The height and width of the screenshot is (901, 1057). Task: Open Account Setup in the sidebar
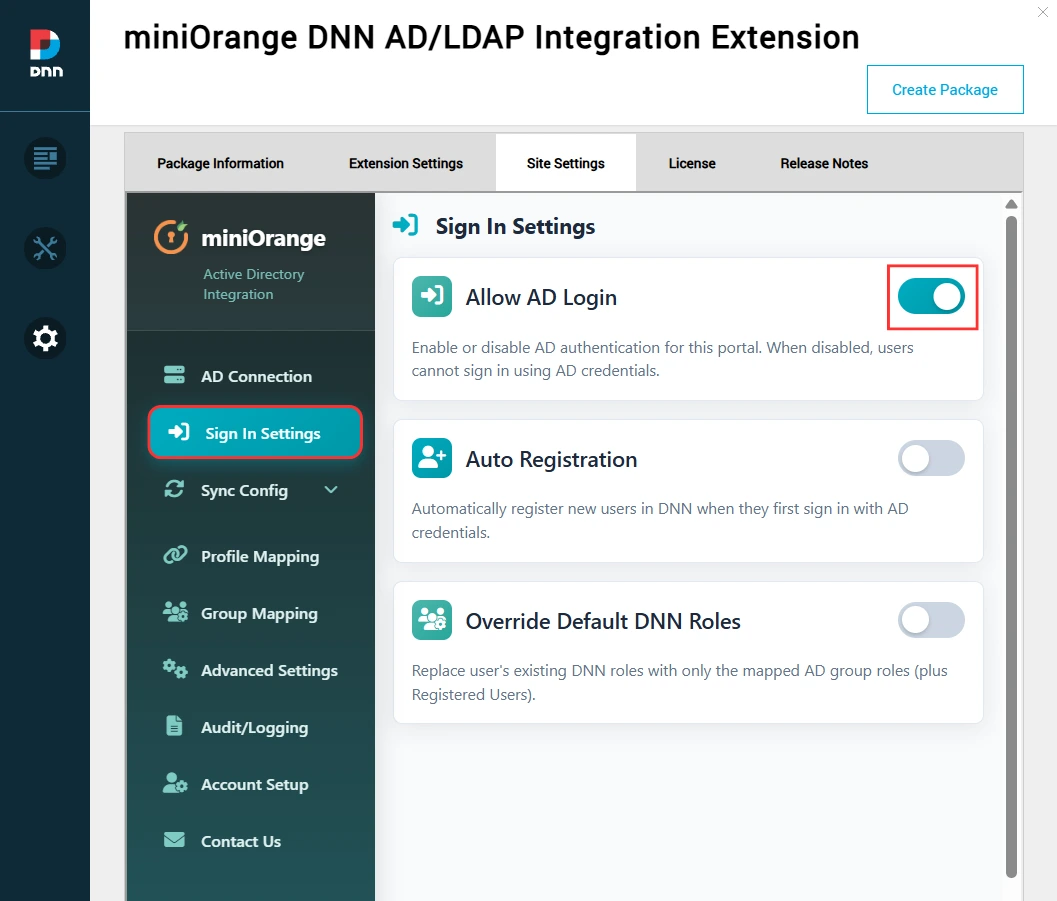[256, 784]
